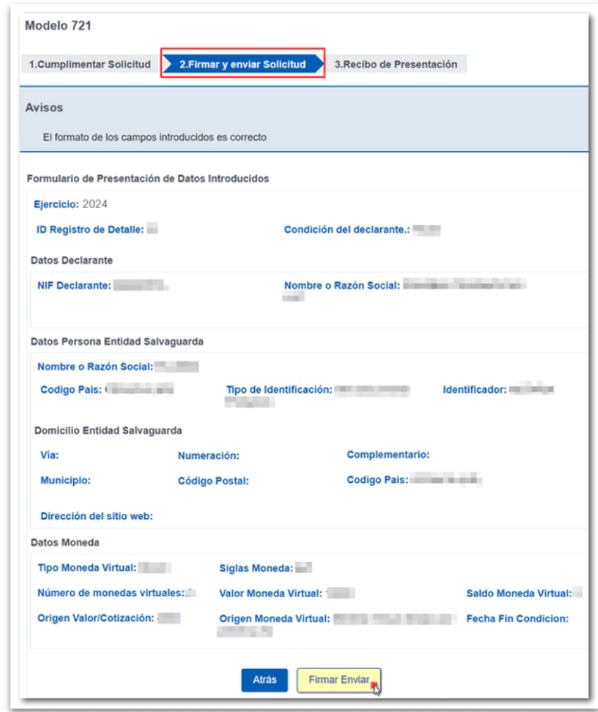This screenshot has height=712, width=598.
Task: Click the Dirección del sitio web label
Action: click(x=97, y=516)
